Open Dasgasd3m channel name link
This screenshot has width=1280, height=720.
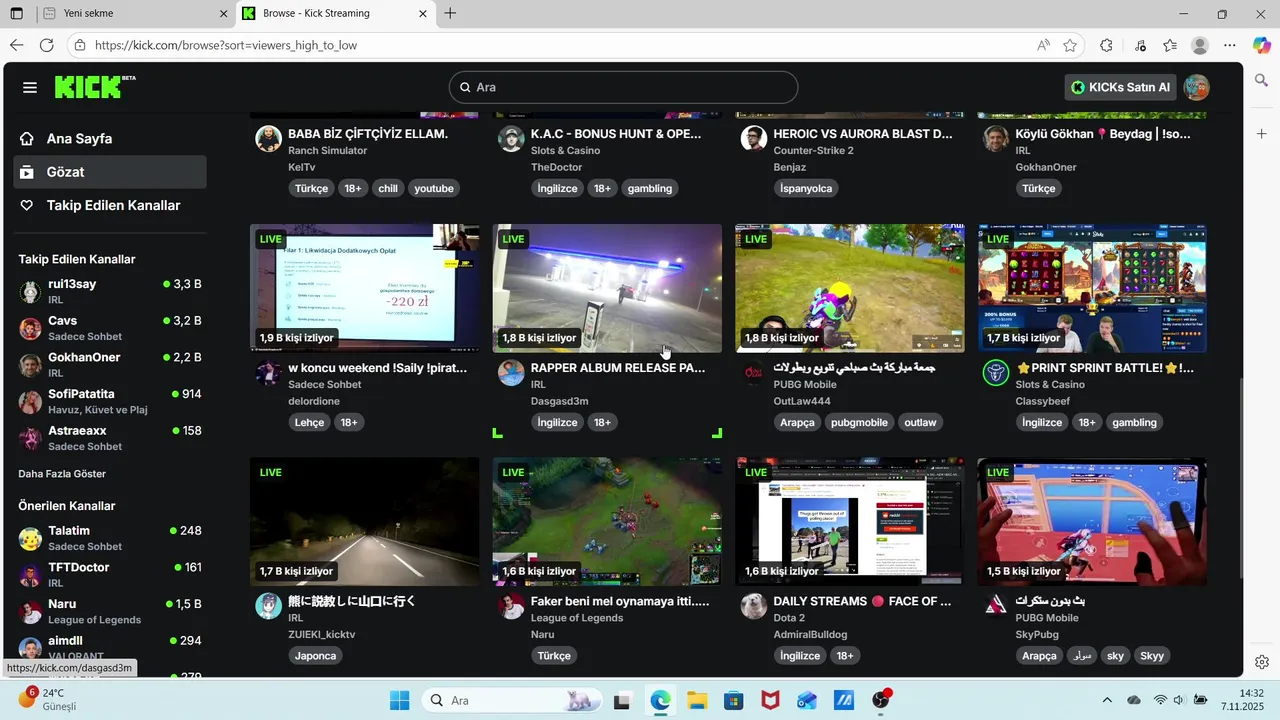[559, 401]
